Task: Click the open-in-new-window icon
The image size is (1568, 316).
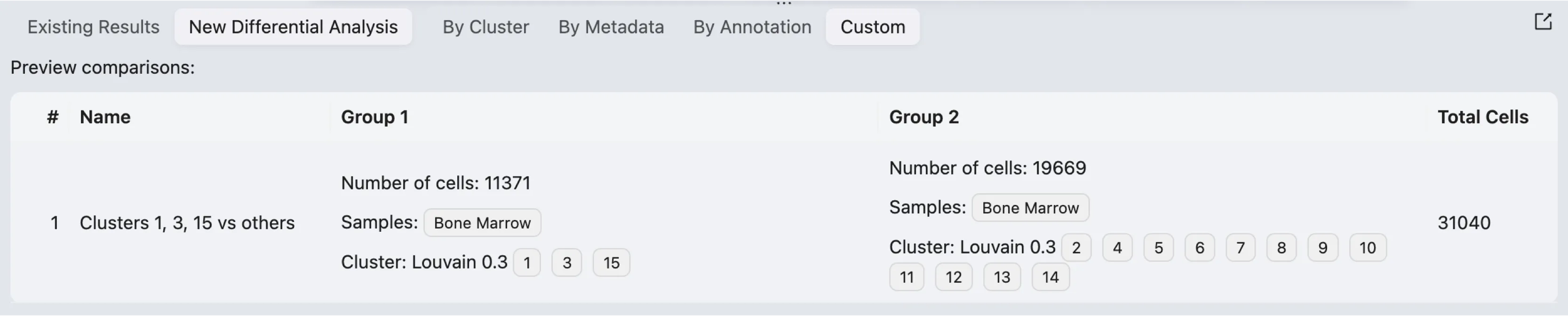Action: pyautogui.click(x=1543, y=22)
